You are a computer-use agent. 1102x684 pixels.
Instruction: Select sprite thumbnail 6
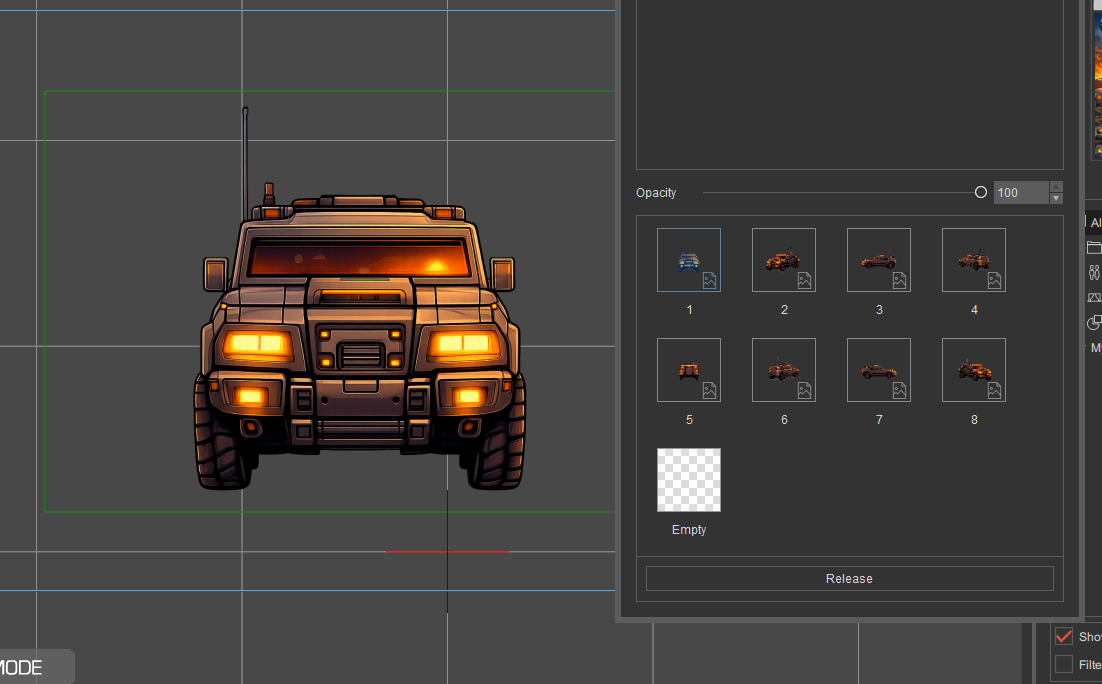pyautogui.click(x=784, y=370)
